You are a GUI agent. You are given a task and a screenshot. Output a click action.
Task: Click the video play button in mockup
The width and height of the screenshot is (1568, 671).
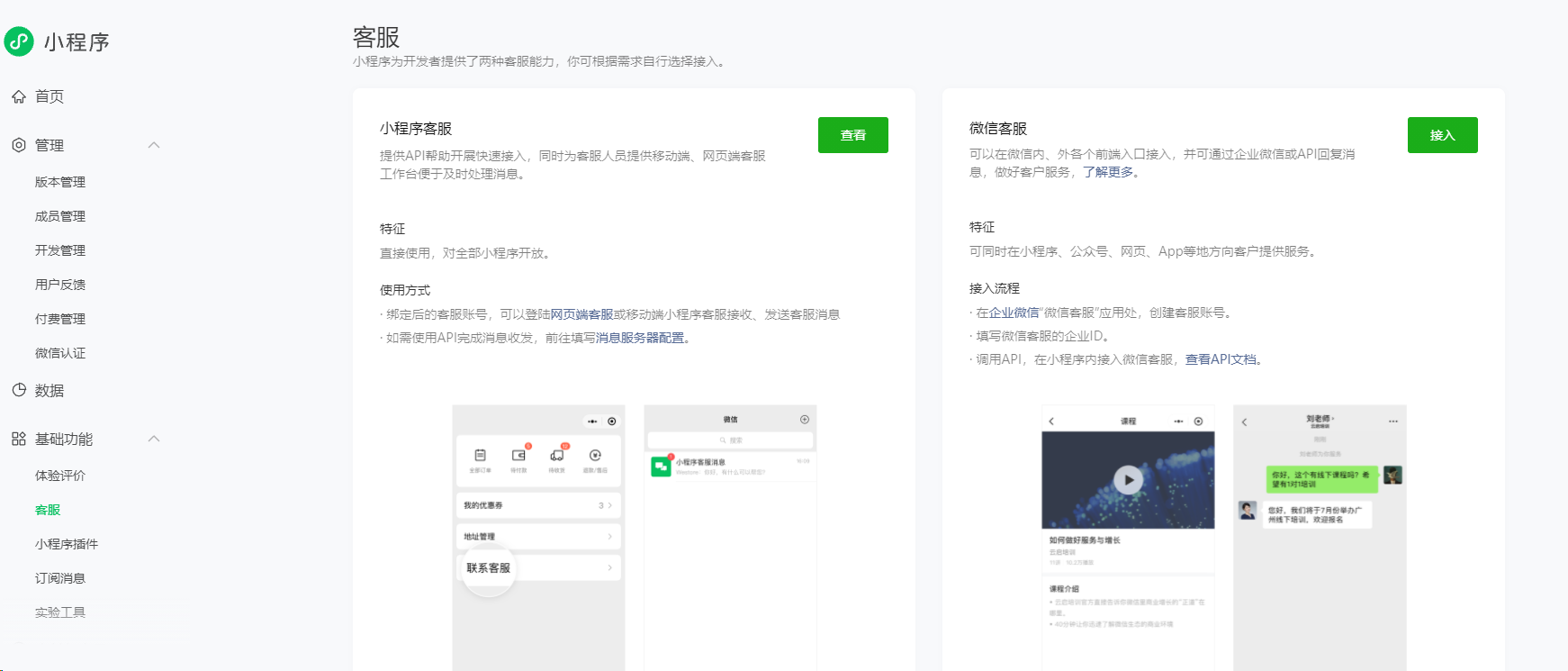[x=1128, y=480]
